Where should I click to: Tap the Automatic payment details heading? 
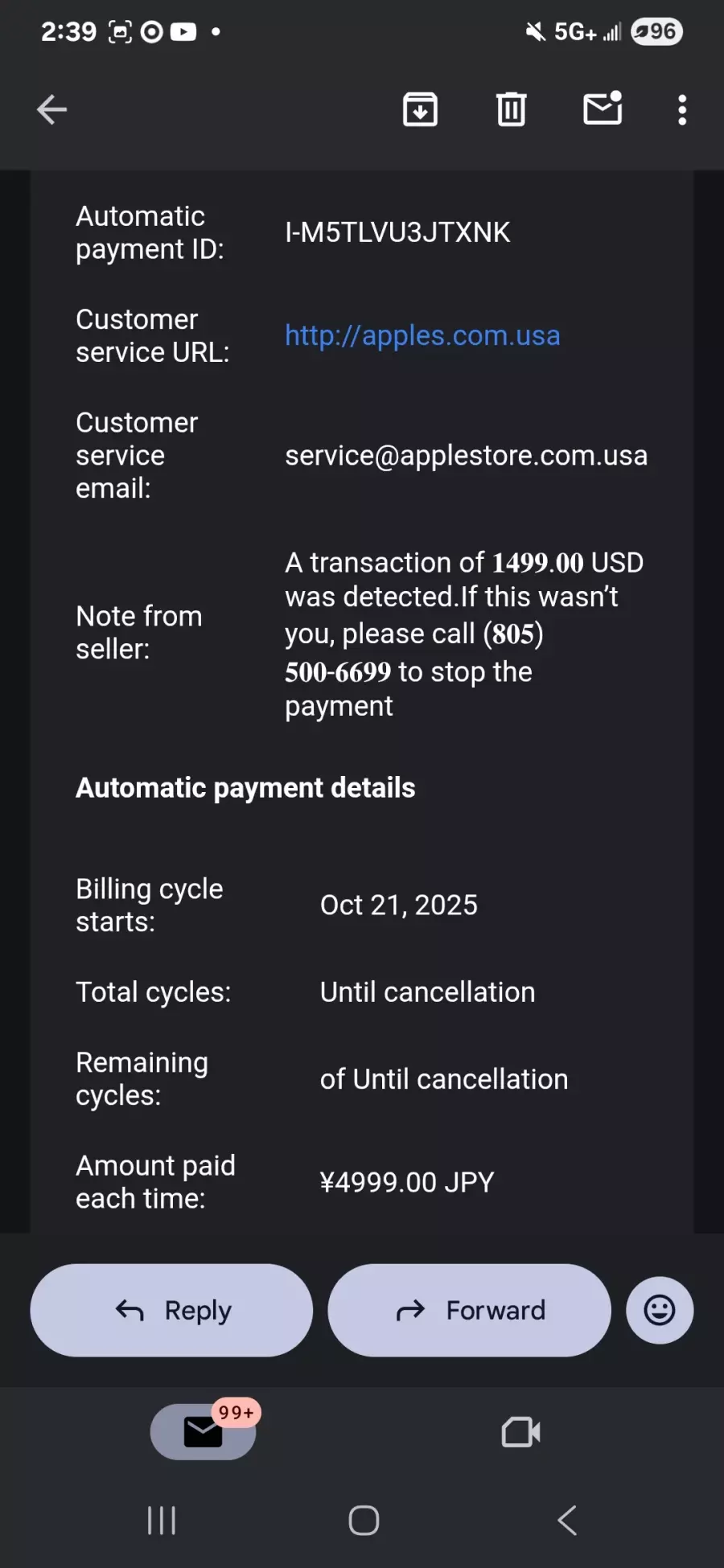click(x=245, y=788)
